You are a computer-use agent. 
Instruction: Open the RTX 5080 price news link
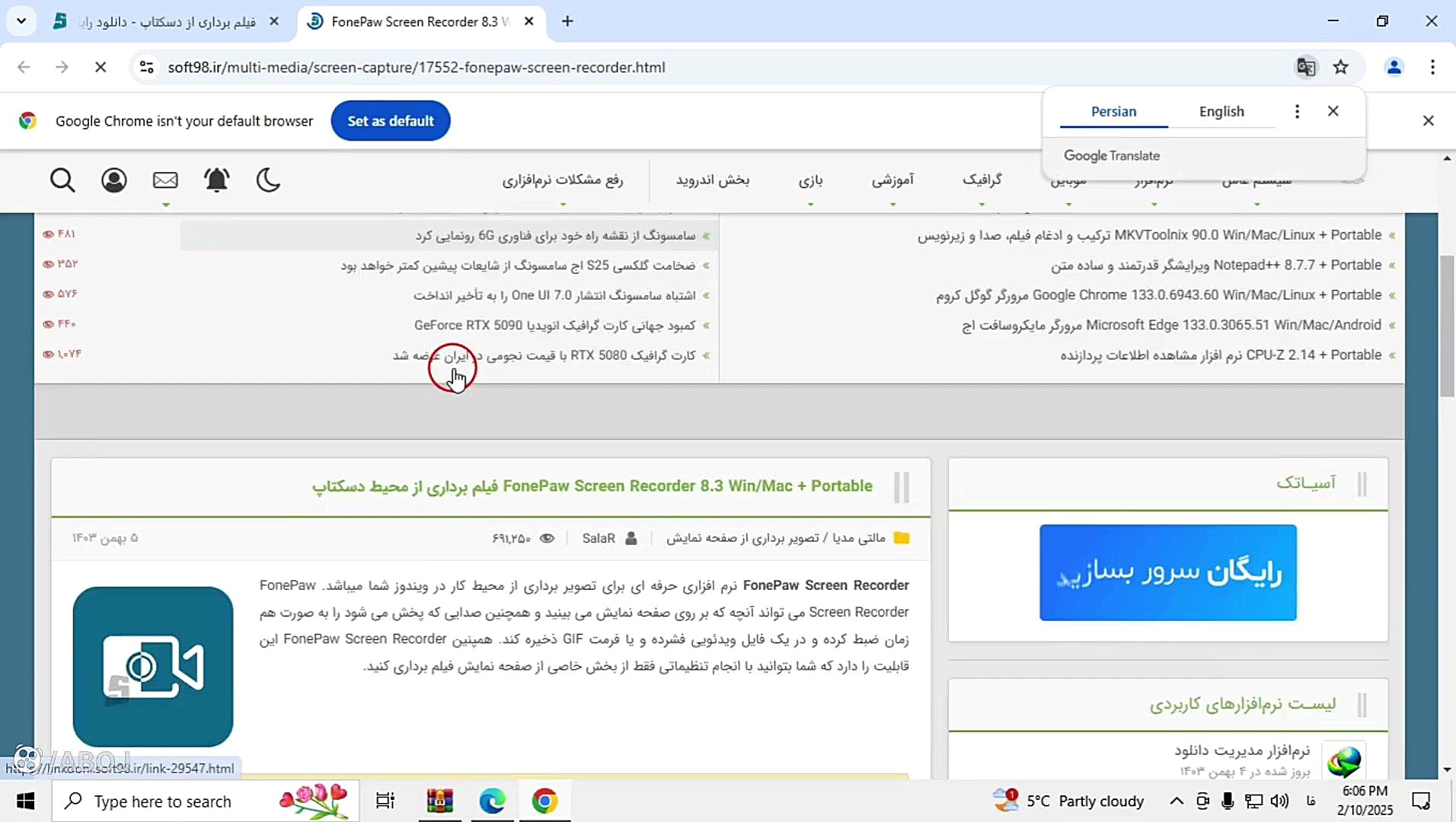[544, 355]
